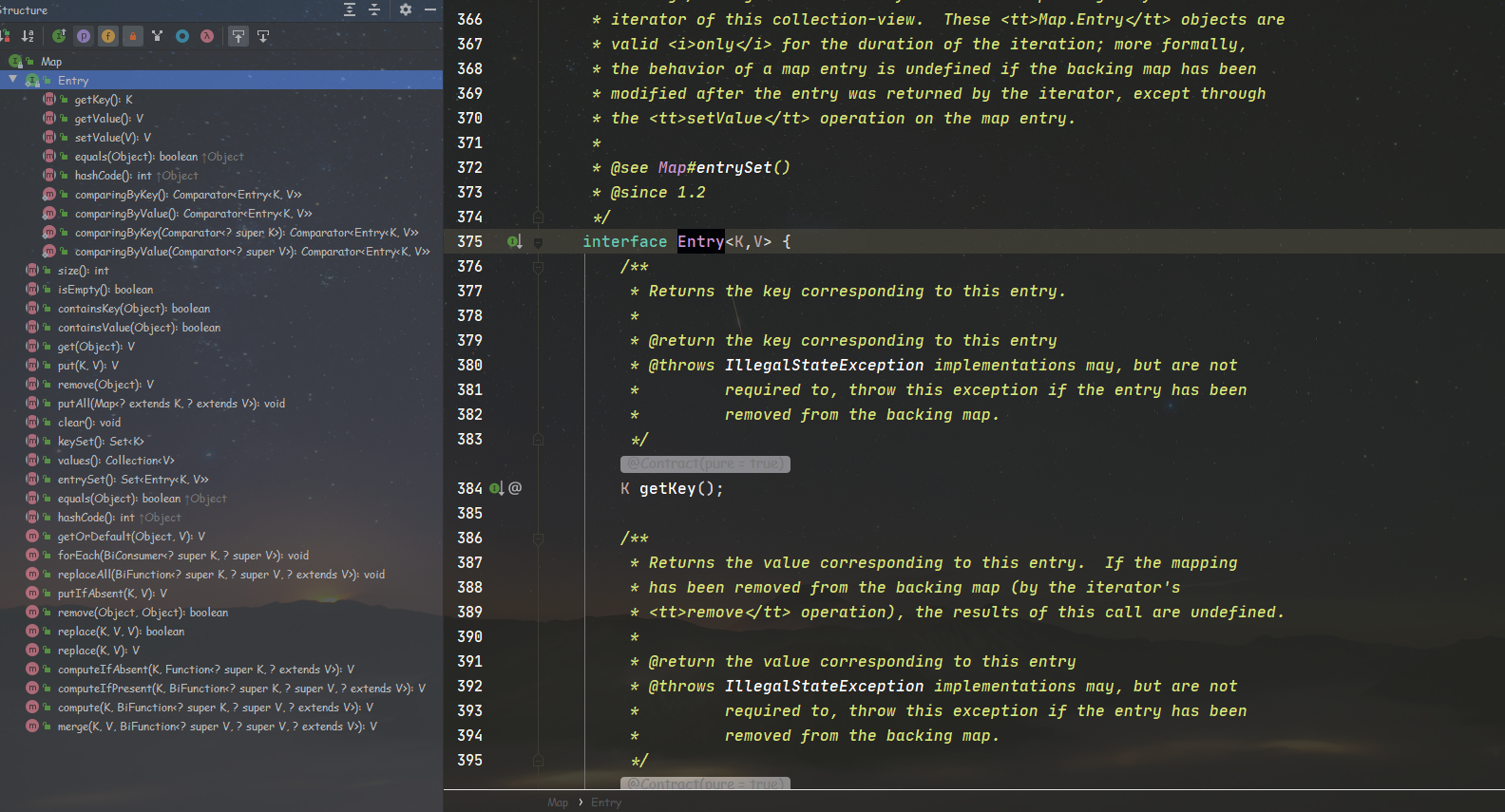Click getKey() method name in editor
This screenshot has height=812, width=1505.
pyautogui.click(x=668, y=488)
